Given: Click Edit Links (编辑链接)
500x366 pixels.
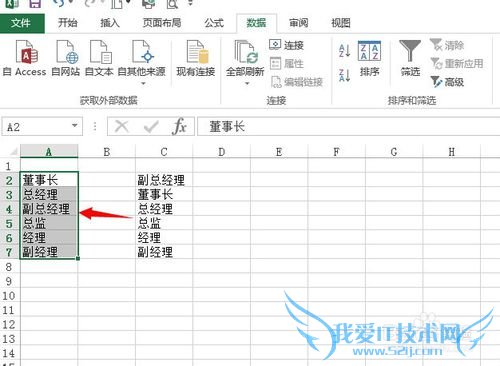Looking at the screenshot, I should point(297,82).
